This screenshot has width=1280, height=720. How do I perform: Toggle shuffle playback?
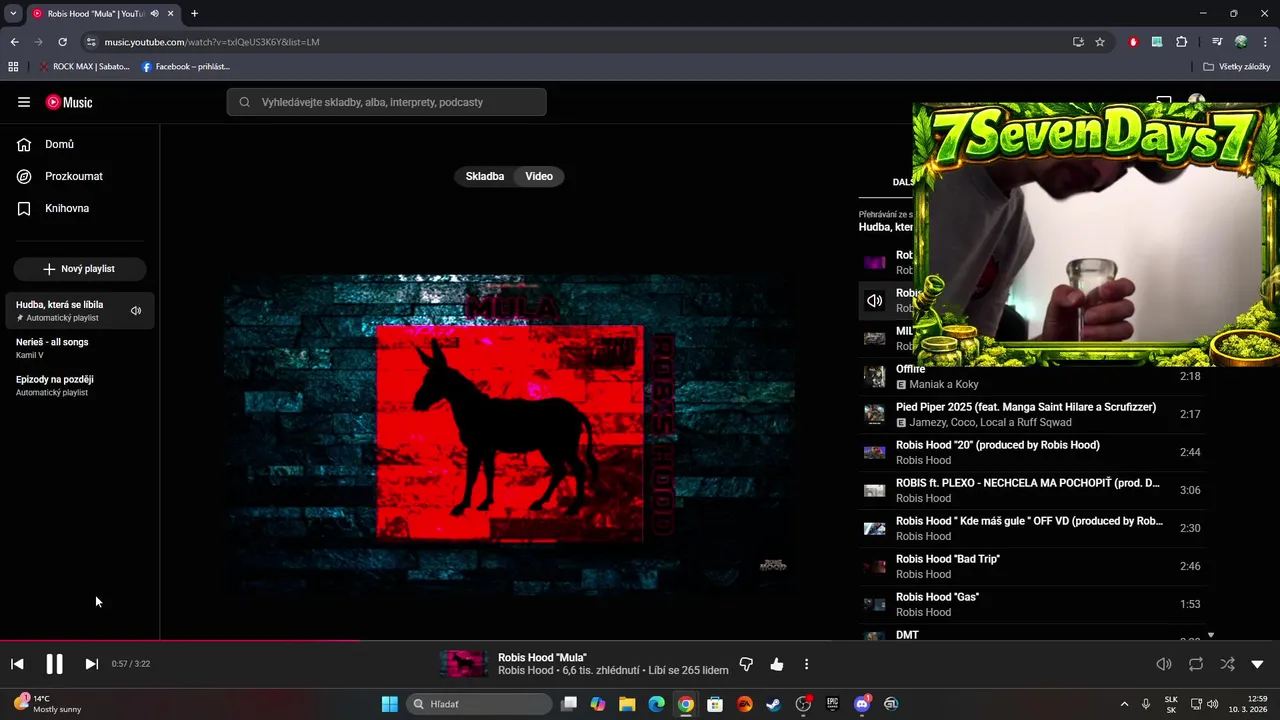click(x=1227, y=664)
